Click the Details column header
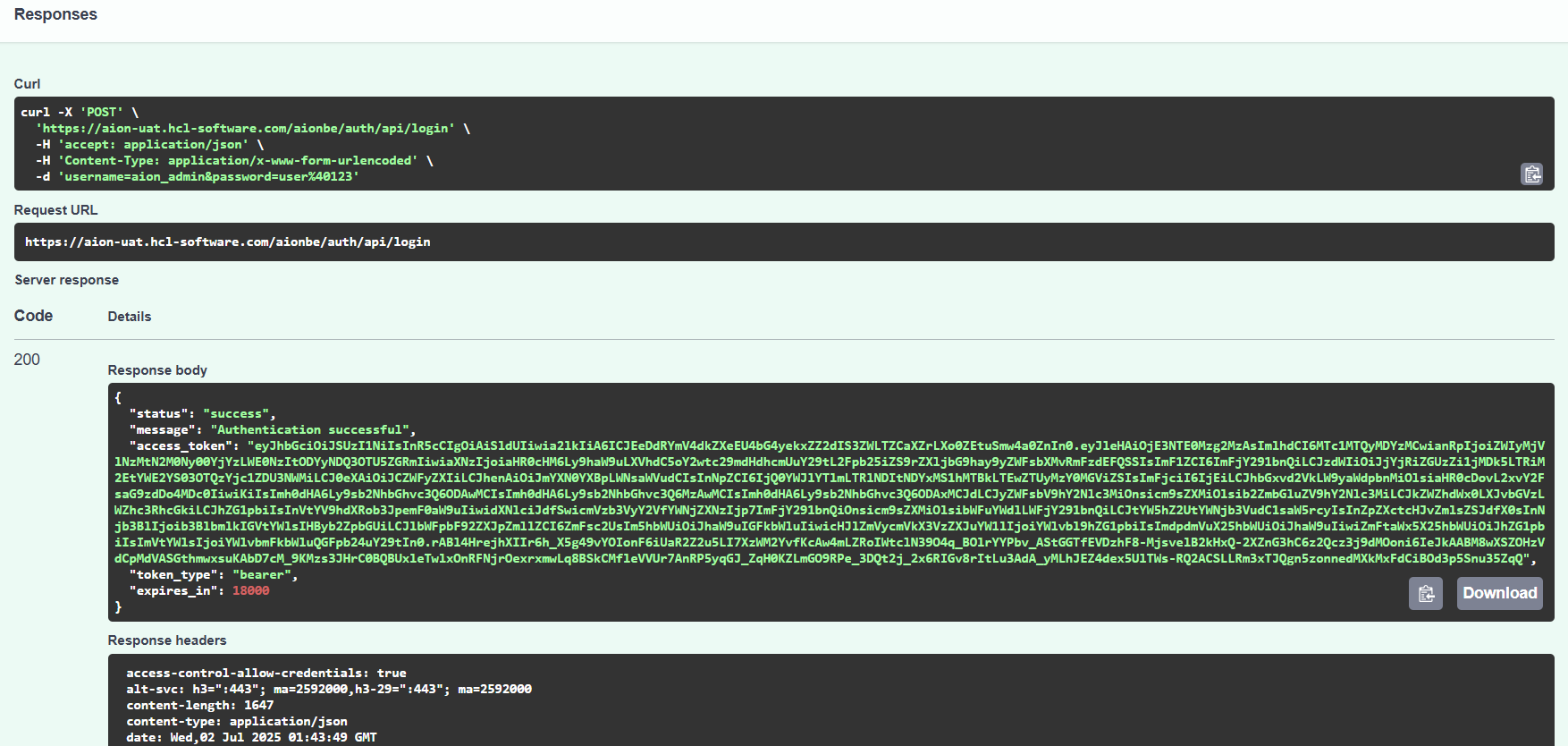Image resolution: width=1568 pixels, height=746 pixels. pos(130,317)
